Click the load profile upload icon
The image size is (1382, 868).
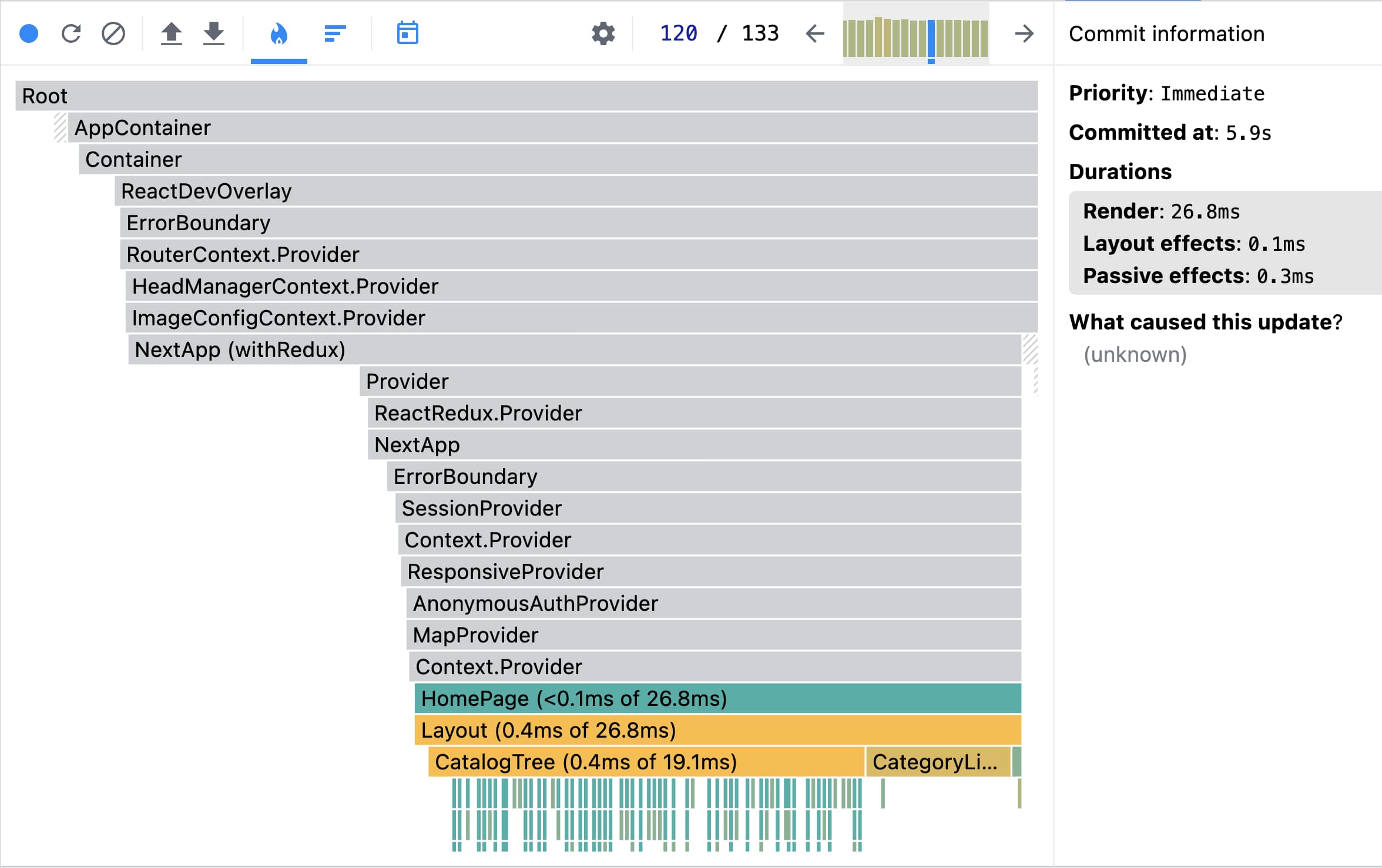pyautogui.click(x=171, y=33)
